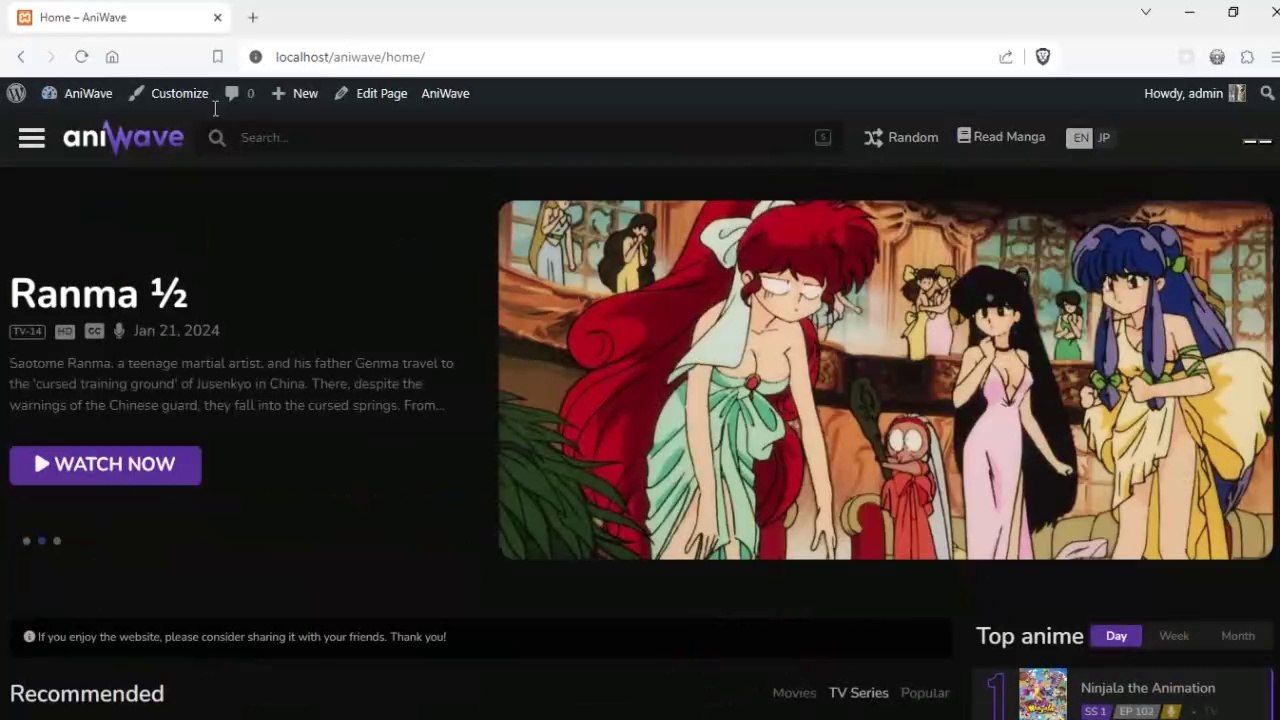The height and width of the screenshot is (720, 1280).
Task: Click the aniwave site logo
Action: point(123,137)
